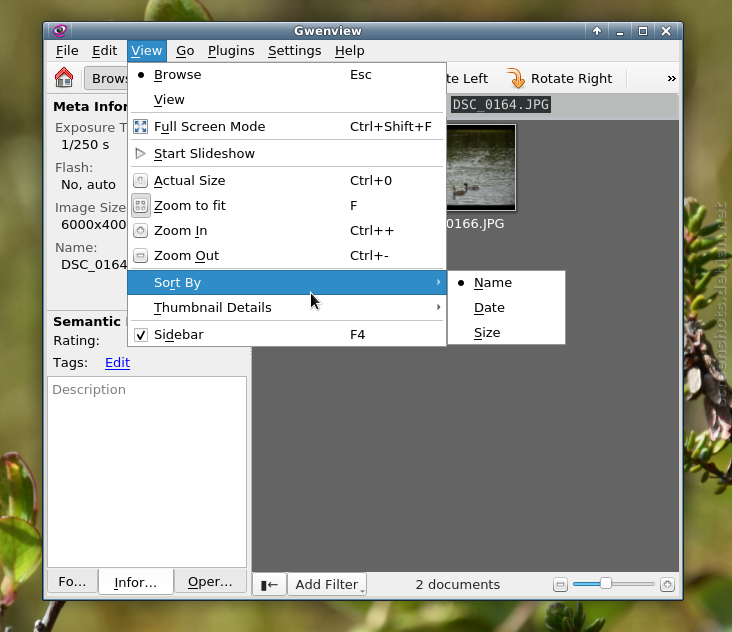Click the Zoom to fit icon
Screen dimensions: 732x632
click(141, 205)
